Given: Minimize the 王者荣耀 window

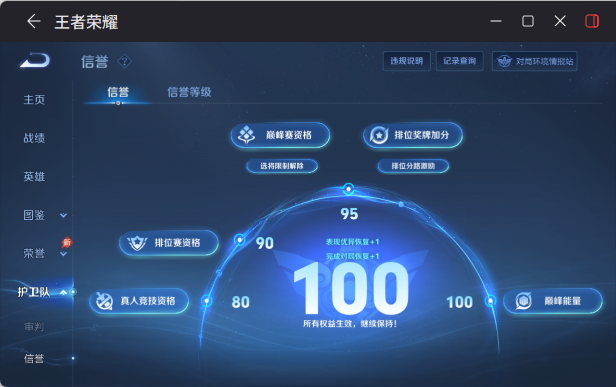Looking at the screenshot, I should 496,21.
